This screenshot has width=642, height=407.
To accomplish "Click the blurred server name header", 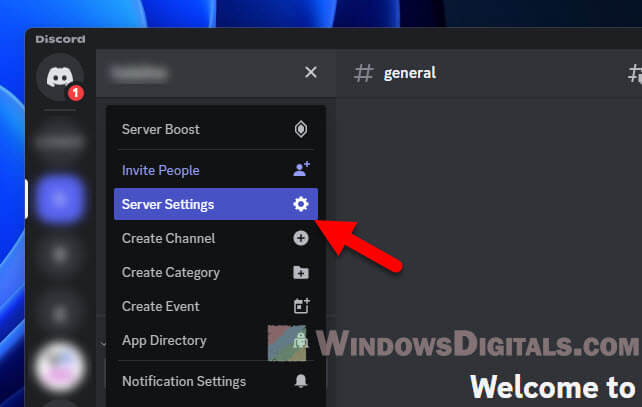I will [x=139, y=73].
